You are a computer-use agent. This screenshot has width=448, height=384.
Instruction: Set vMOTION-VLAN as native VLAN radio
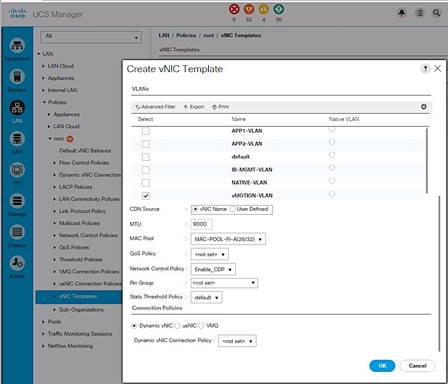click(332, 193)
